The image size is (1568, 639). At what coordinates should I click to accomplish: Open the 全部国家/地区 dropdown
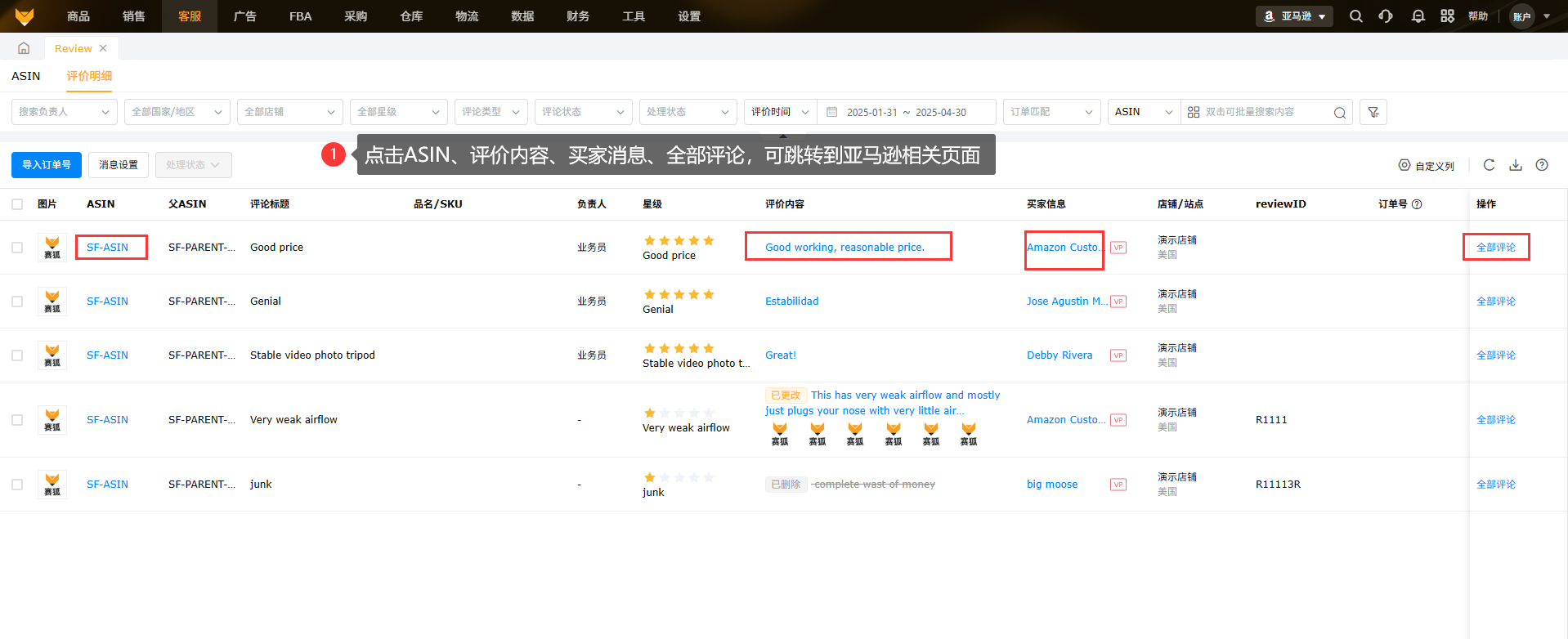tap(177, 112)
